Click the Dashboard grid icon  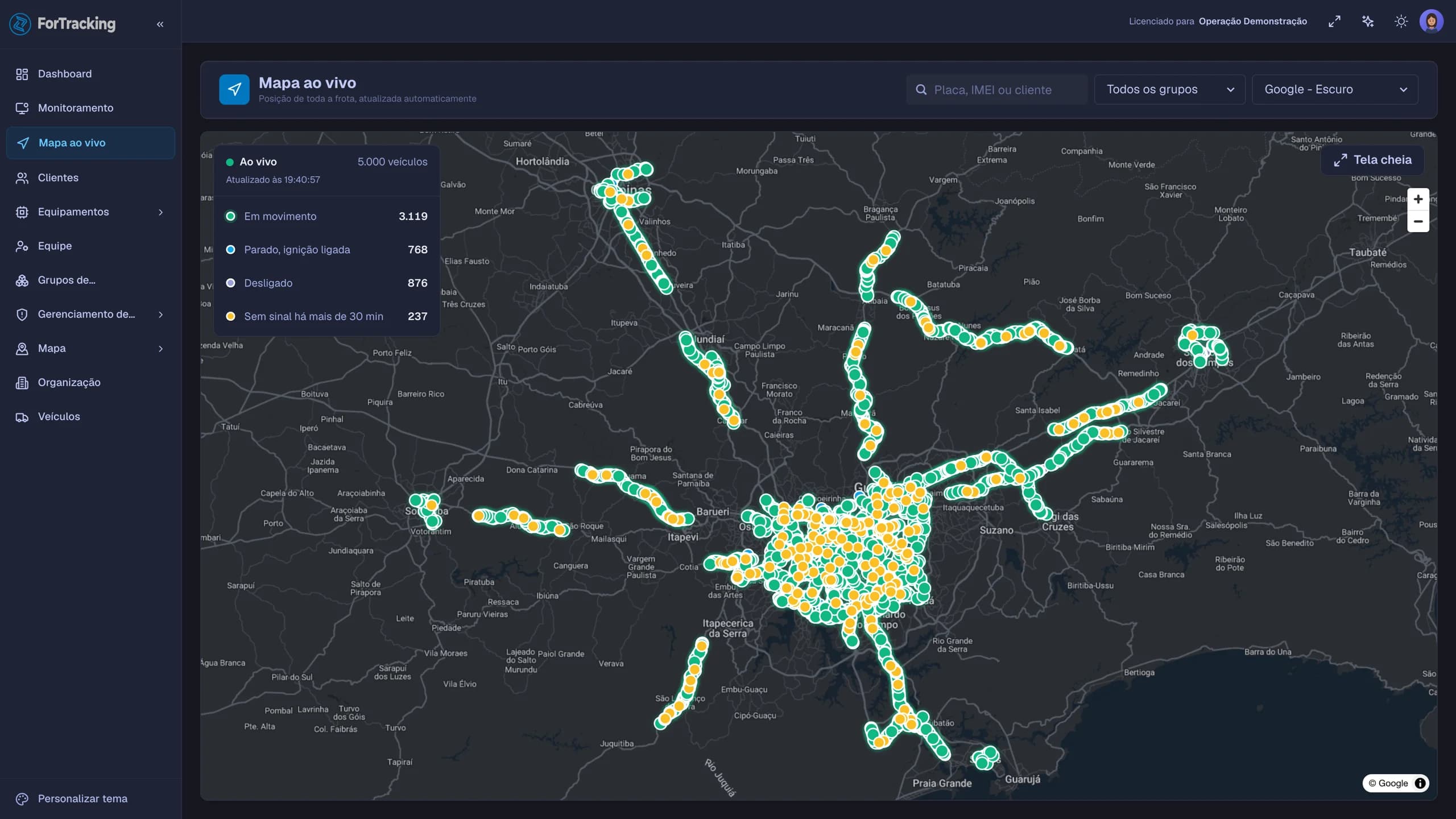22,74
